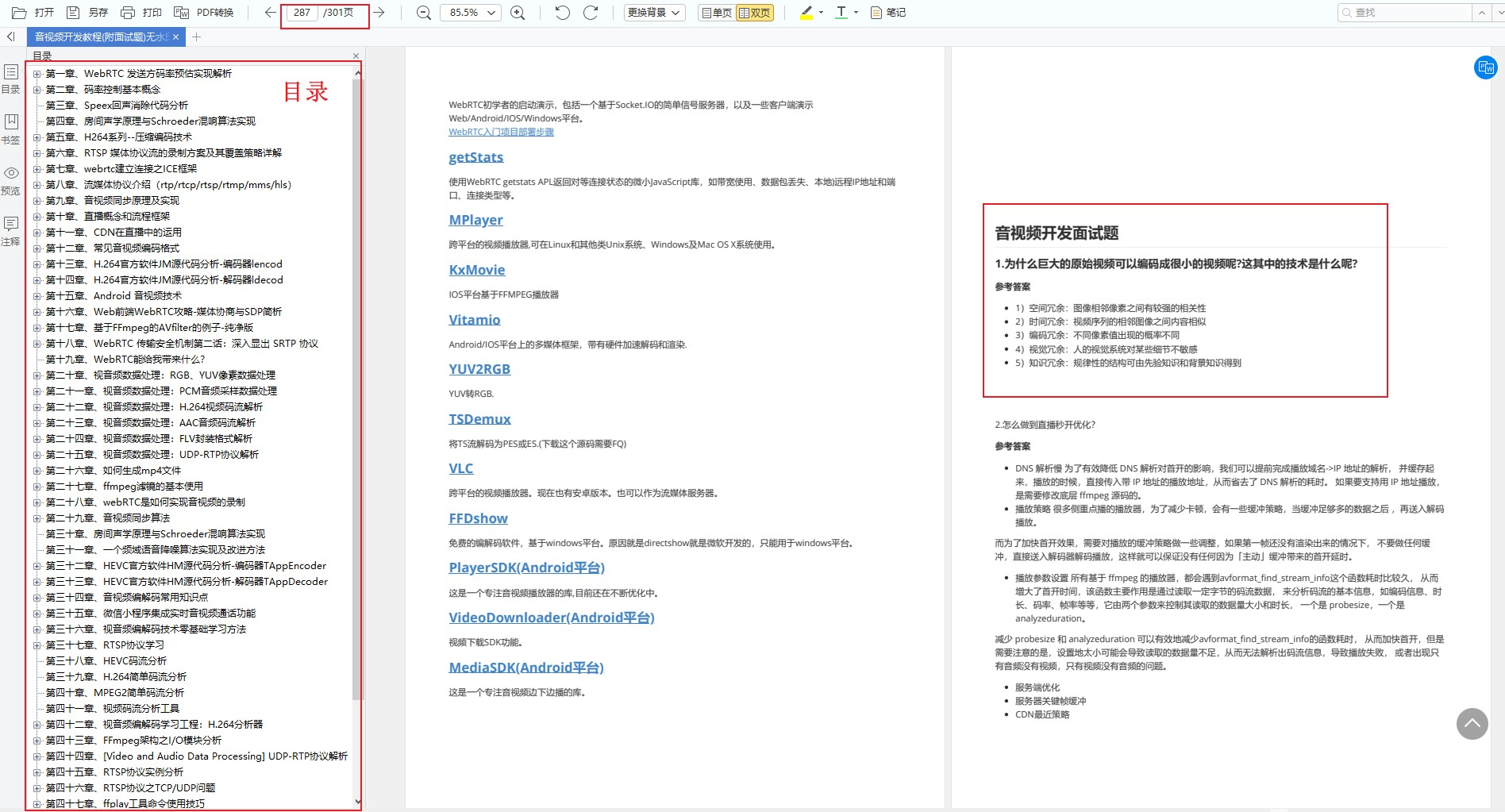Open a PDF file with 打开
Screen dimensions: 1505x812
33,13
